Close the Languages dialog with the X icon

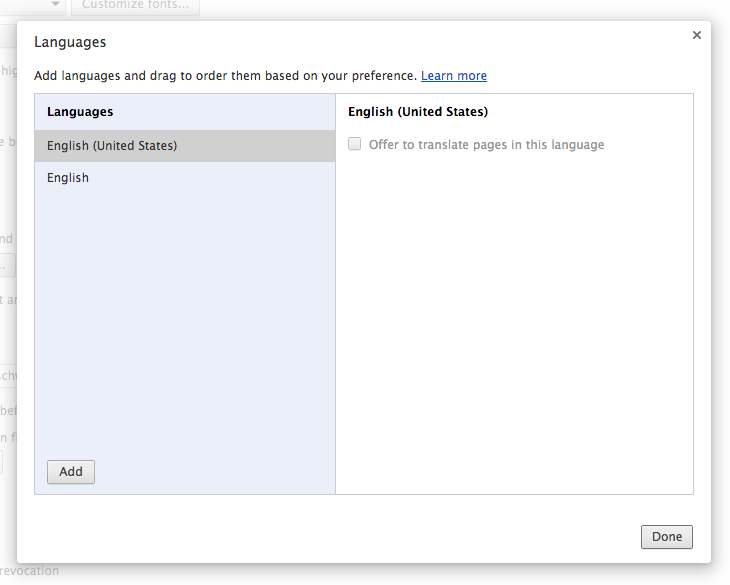pyautogui.click(x=696, y=35)
